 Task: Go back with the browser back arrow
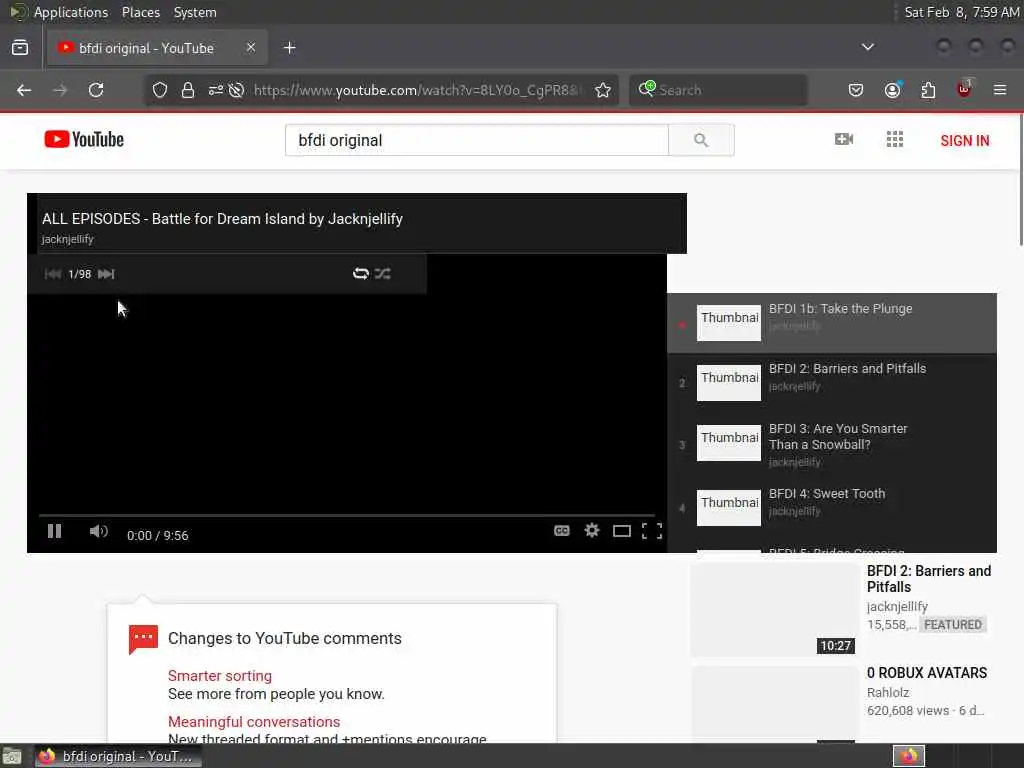24,90
